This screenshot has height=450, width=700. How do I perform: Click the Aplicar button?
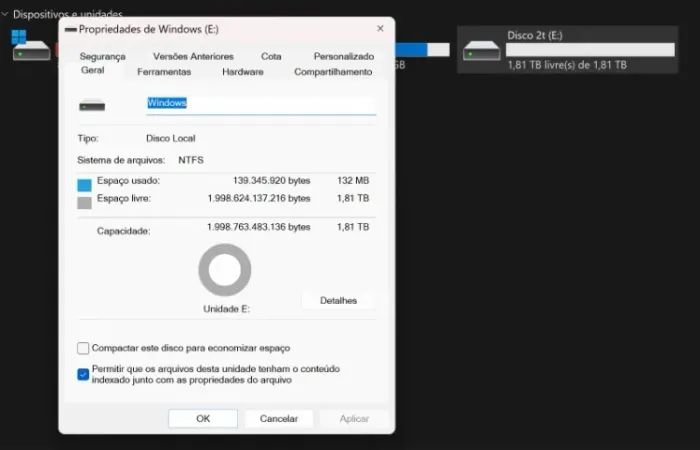click(x=354, y=419)
